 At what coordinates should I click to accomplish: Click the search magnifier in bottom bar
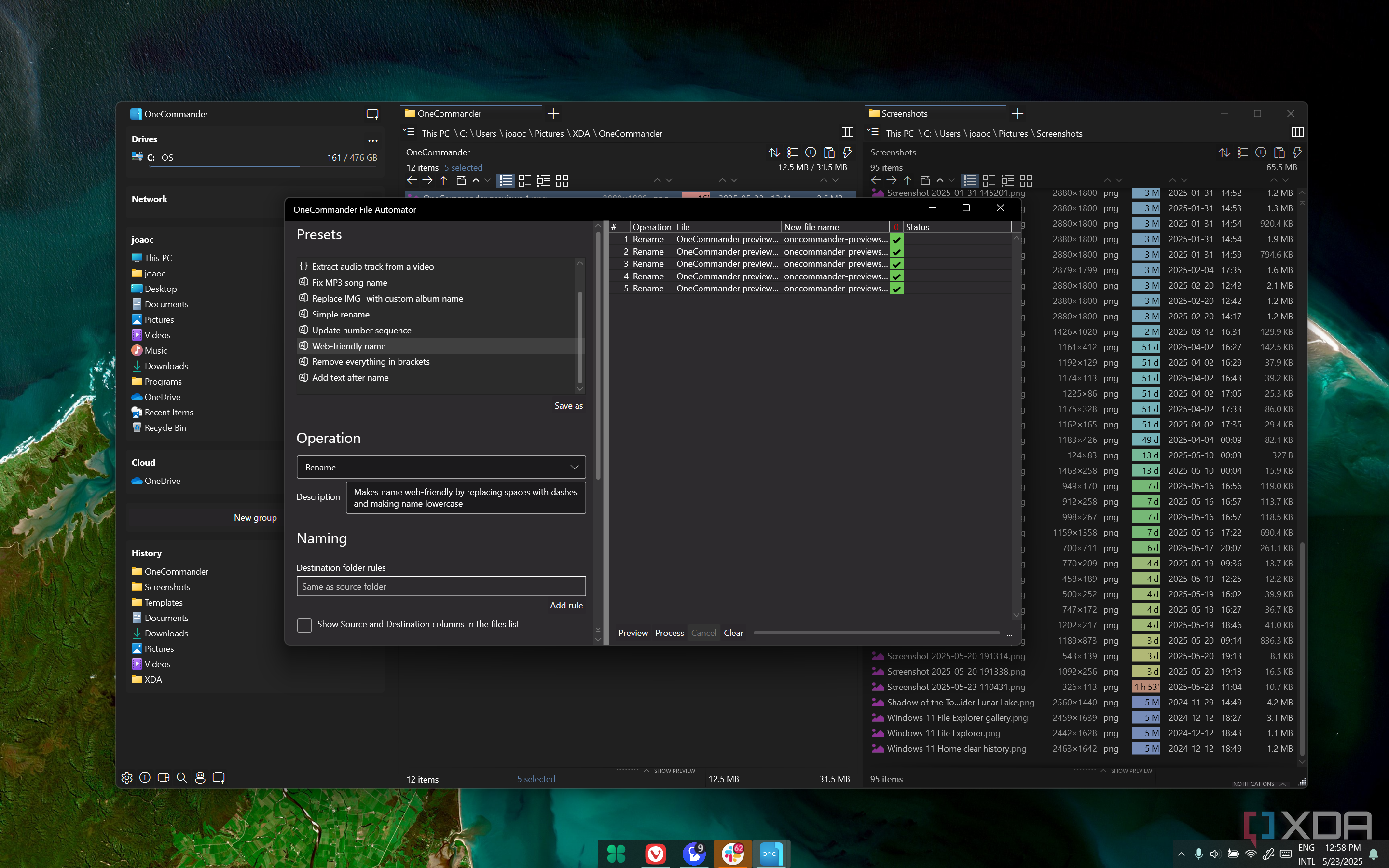182,778
